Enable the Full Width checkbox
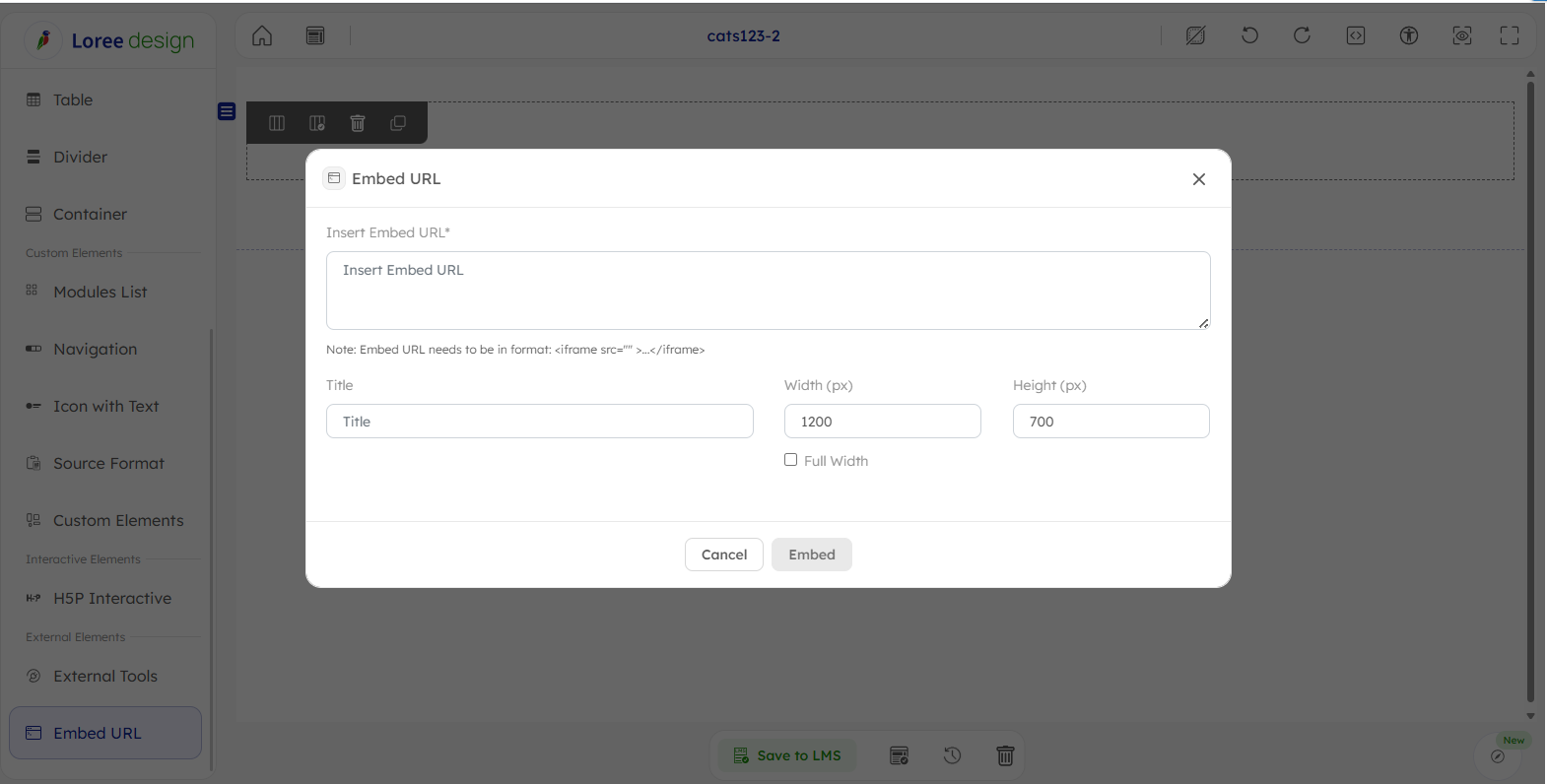 pos(790,460)
